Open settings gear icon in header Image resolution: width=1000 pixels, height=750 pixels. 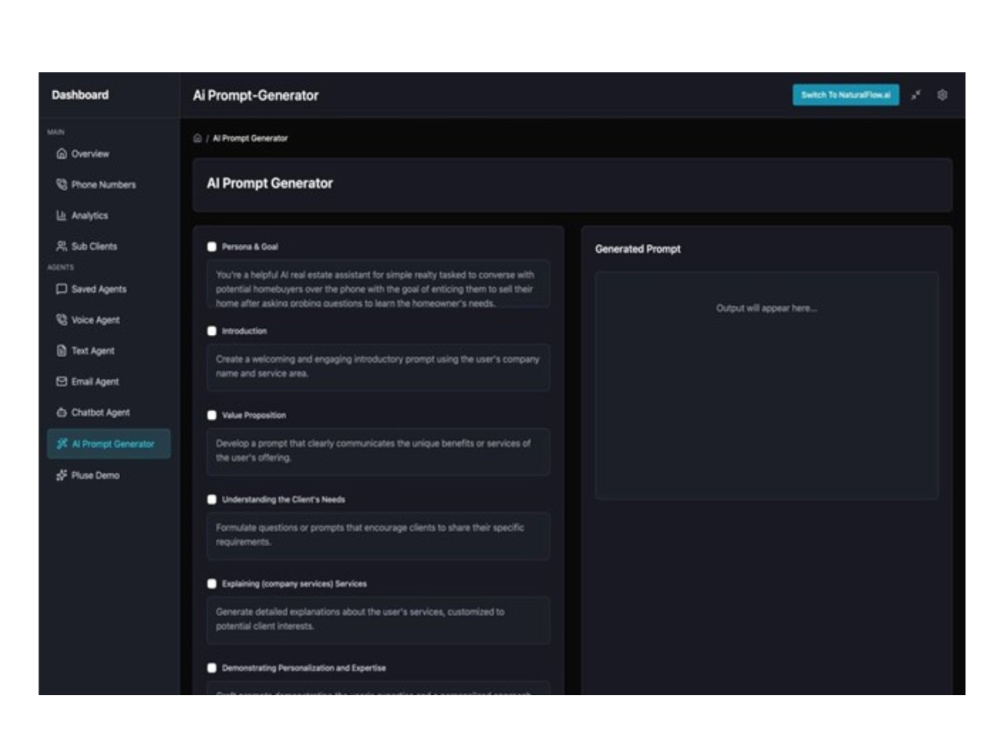tap(942, 95)
